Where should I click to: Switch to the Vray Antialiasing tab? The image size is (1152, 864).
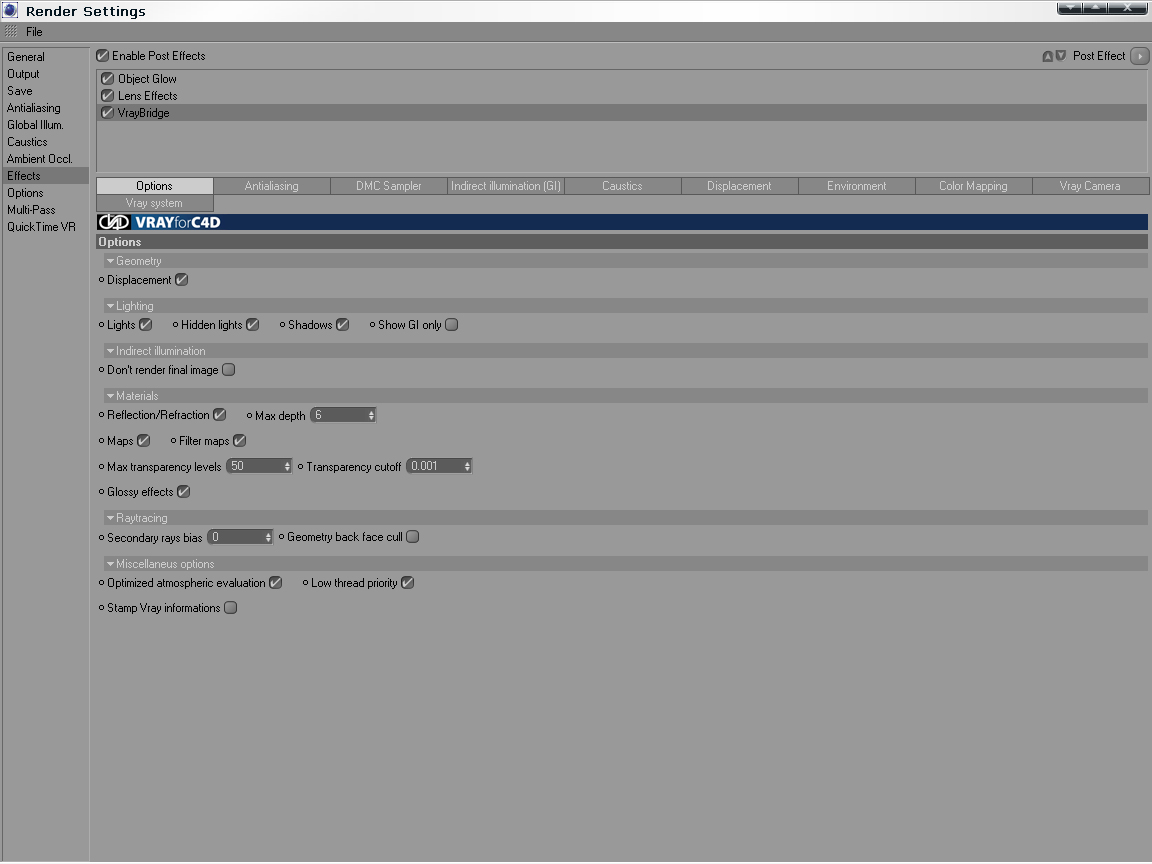pyautogui.click(x=271, y=186)
